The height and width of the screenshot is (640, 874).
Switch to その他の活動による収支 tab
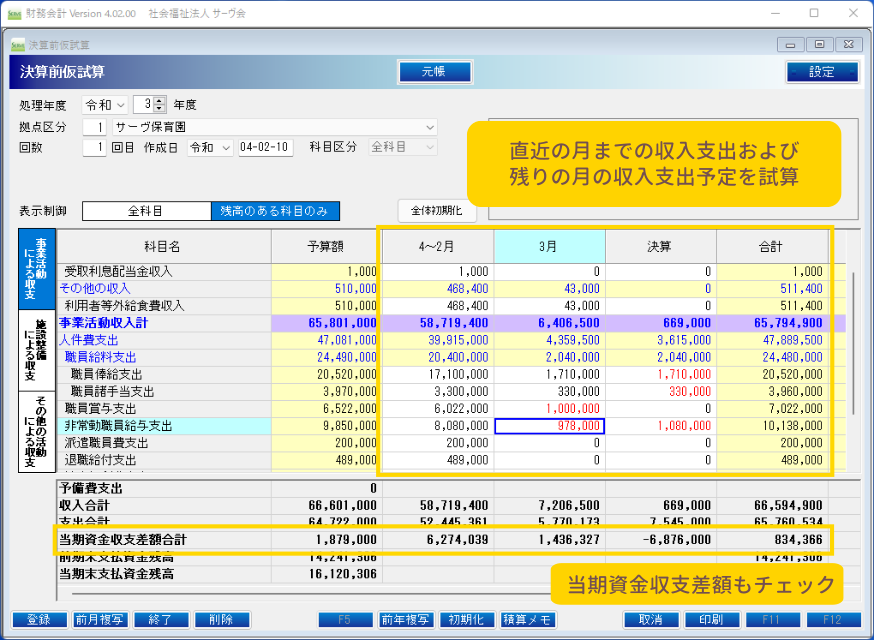tap(37, 431)
